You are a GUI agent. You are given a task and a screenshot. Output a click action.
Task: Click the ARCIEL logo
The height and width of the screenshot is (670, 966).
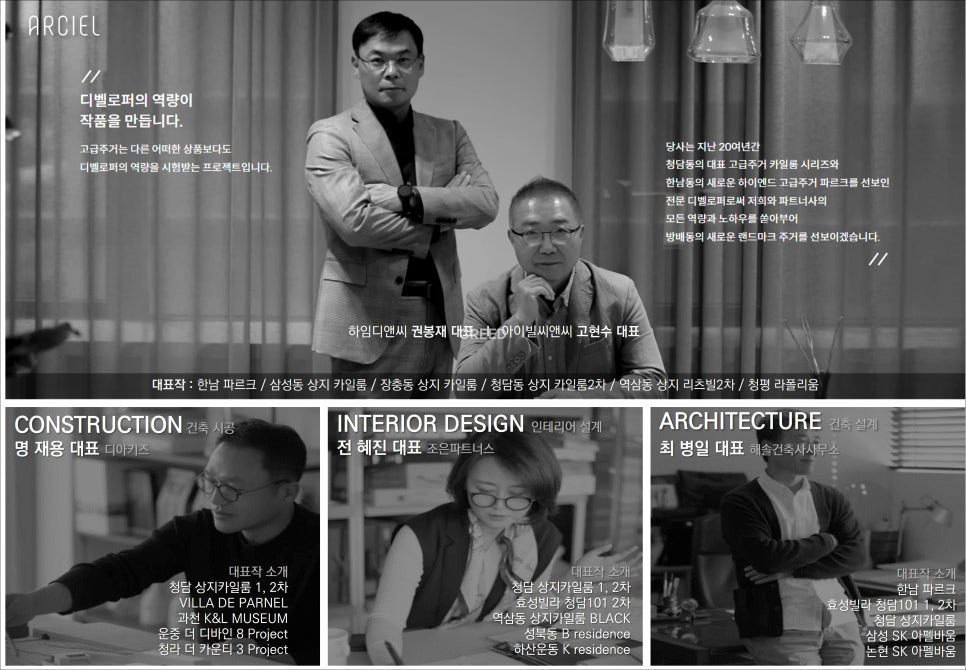coord(63,26)
